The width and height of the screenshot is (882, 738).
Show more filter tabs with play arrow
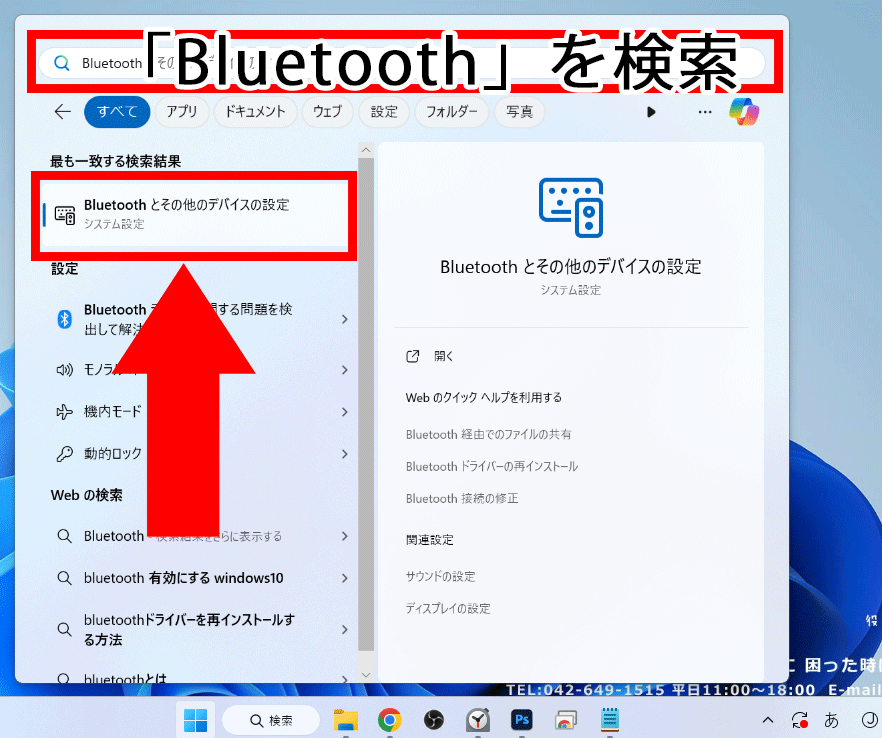[x=651, y=112]
